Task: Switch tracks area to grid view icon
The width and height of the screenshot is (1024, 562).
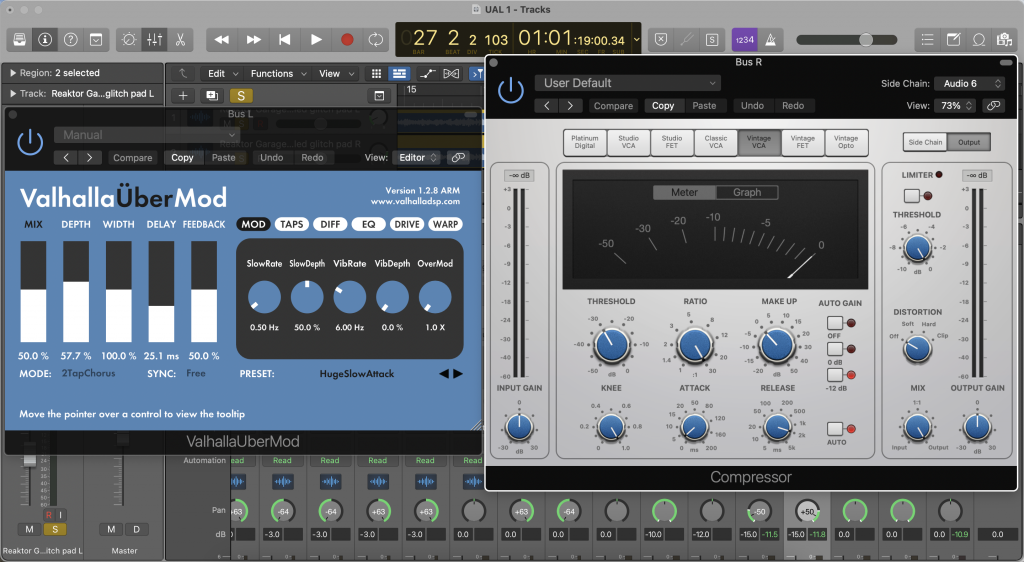Action: 376,74
